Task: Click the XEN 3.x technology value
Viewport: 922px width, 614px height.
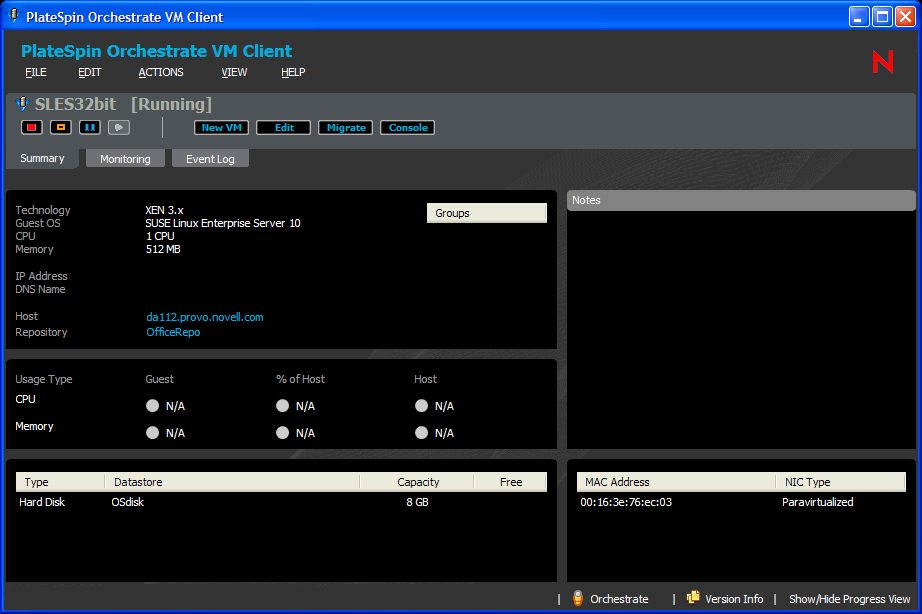Action: (x=165, y=210)
